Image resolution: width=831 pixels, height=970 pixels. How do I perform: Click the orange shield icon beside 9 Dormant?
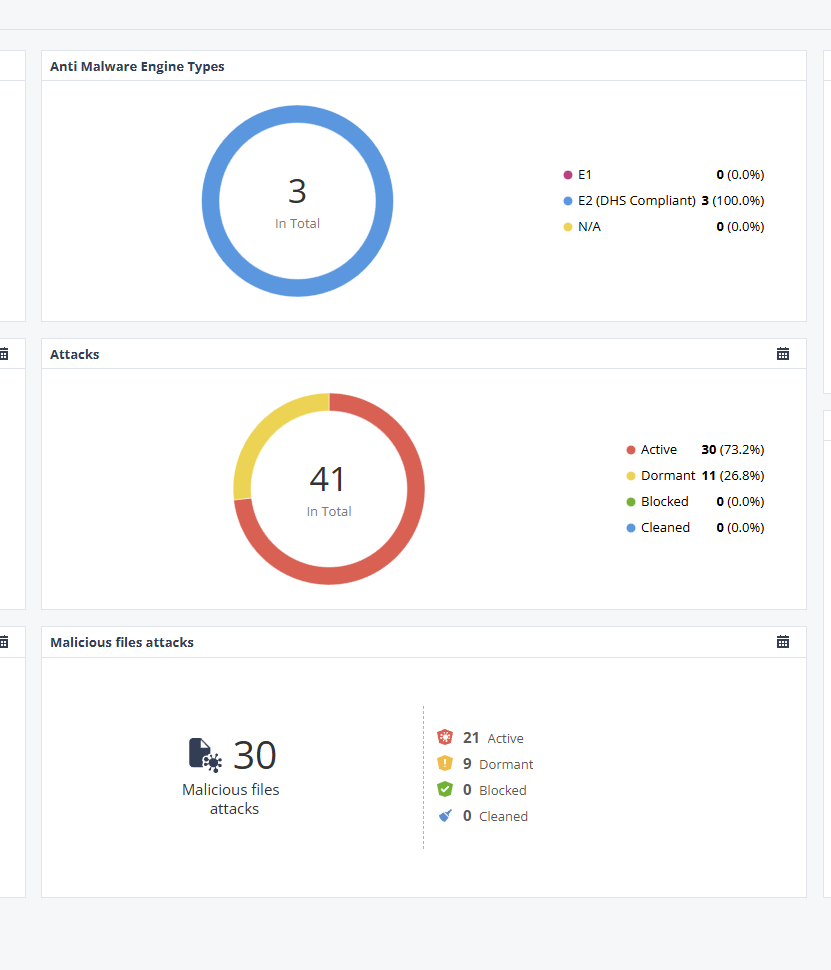coord(445,763)
